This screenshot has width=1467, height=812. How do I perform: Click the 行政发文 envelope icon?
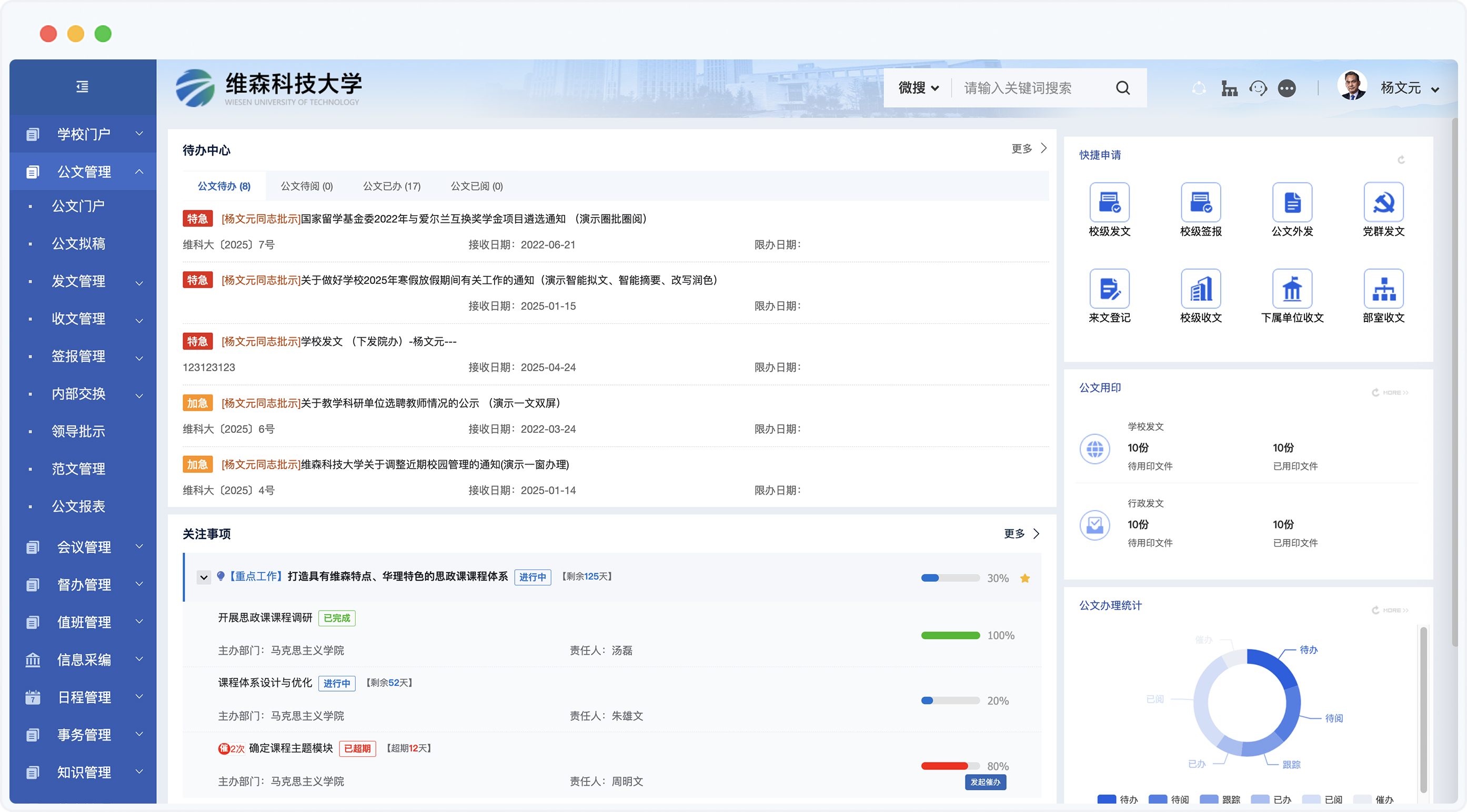click(x=1094, y=525)
